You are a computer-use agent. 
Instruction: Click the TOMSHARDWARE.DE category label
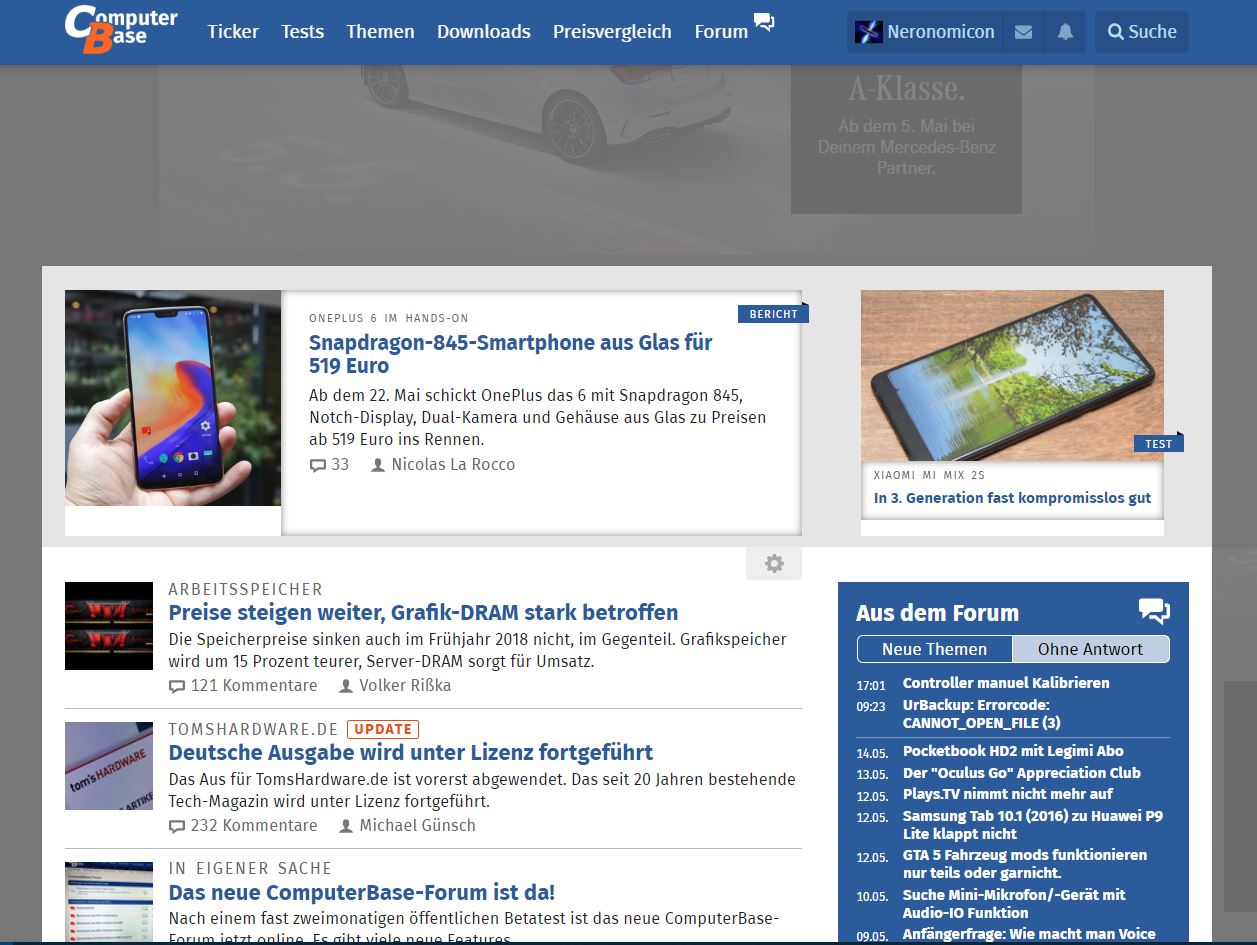[254, 730]
